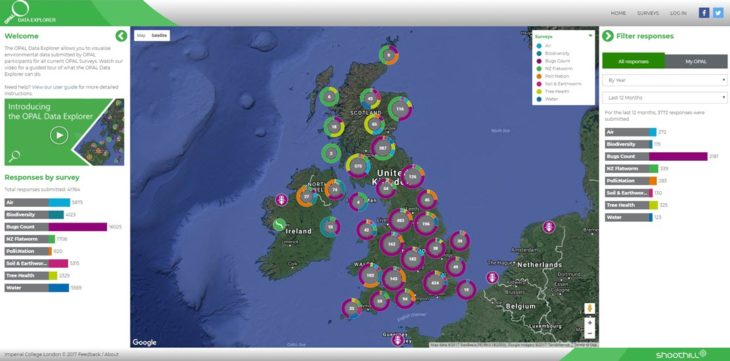
Task: Collapse the Filter responses panel arrow
Action: click(608, 36)
